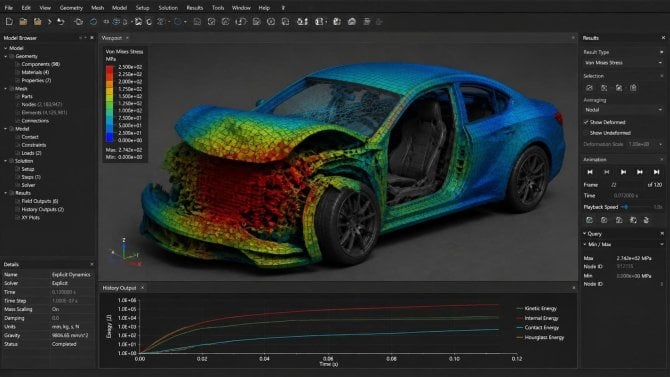Click the Field Outputs item icon

pyautogui.click(x=18, y=201)
